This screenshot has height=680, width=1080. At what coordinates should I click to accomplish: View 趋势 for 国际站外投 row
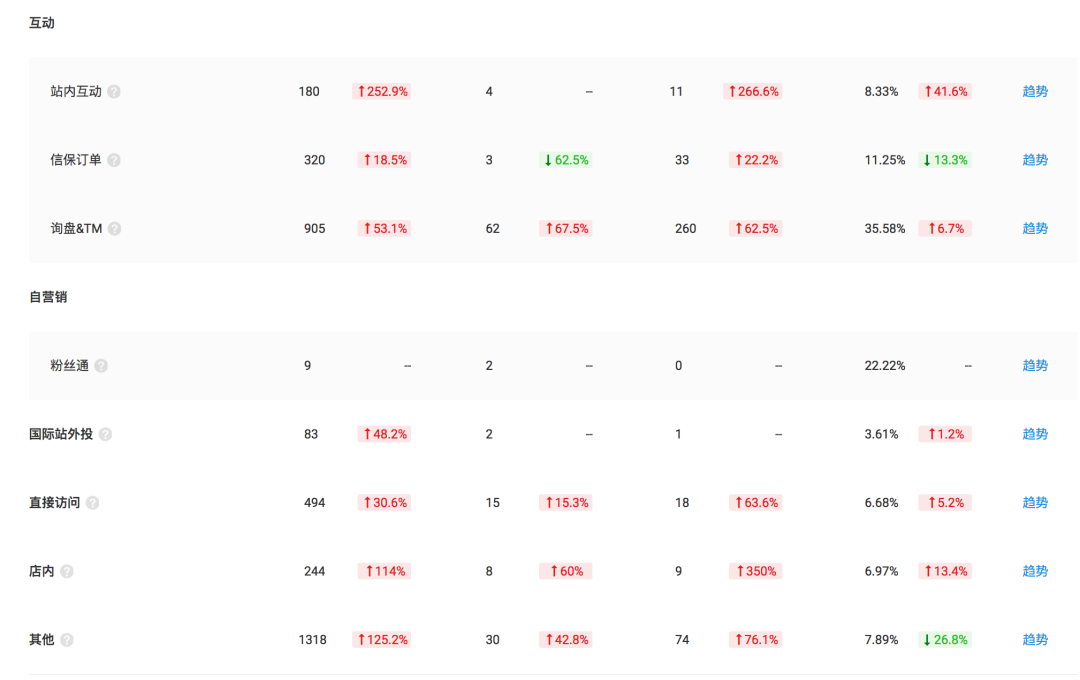(1035, 435)
